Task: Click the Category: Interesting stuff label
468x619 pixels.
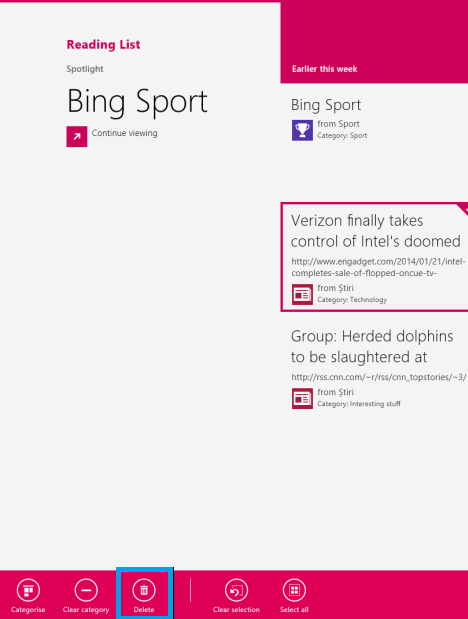Action: 359,404
